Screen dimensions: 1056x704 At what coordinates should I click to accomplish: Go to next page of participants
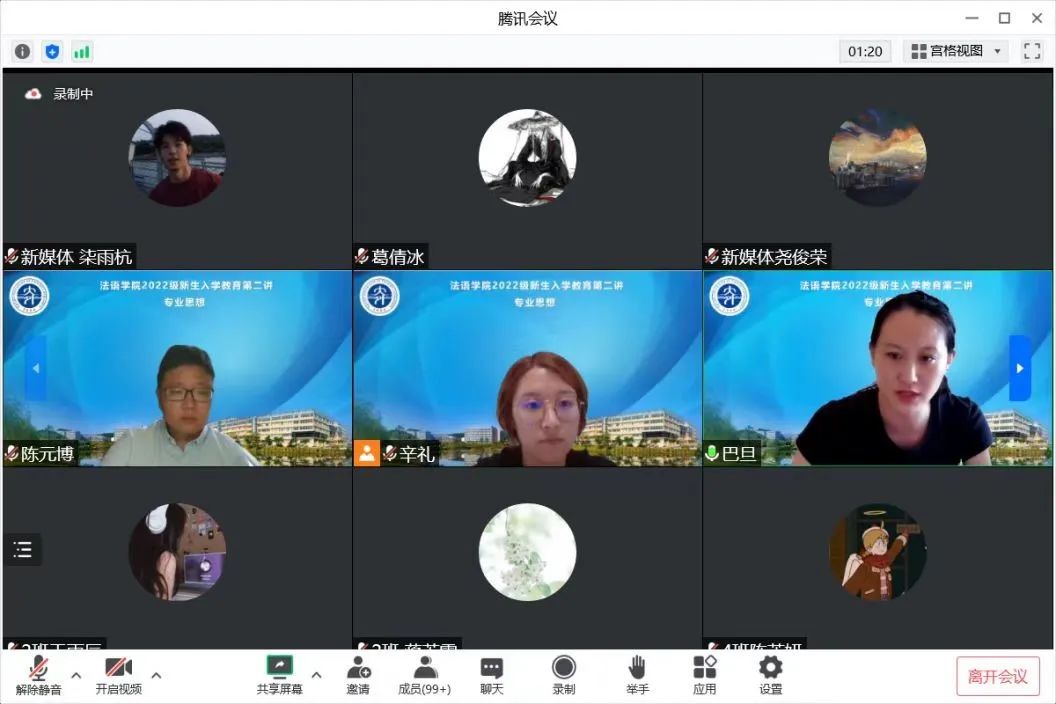point(1019,368)
